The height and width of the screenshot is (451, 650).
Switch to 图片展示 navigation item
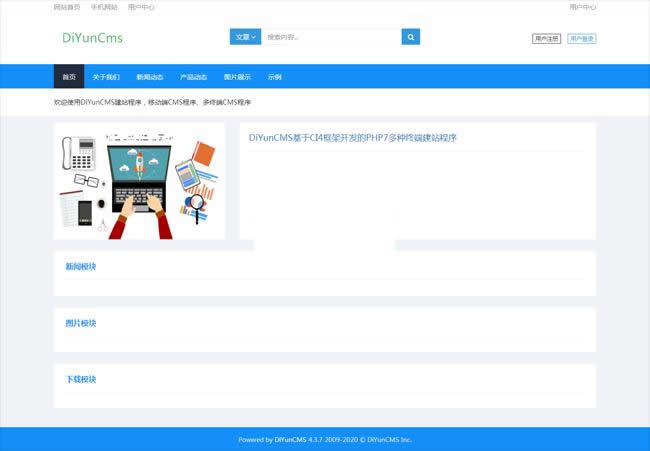(237, 77)
